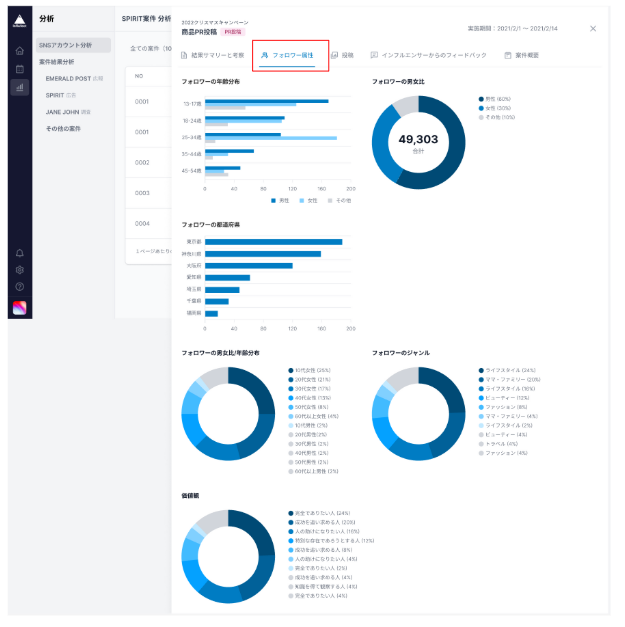
Task: Open notifications via the bell icon
Action: 20,253
